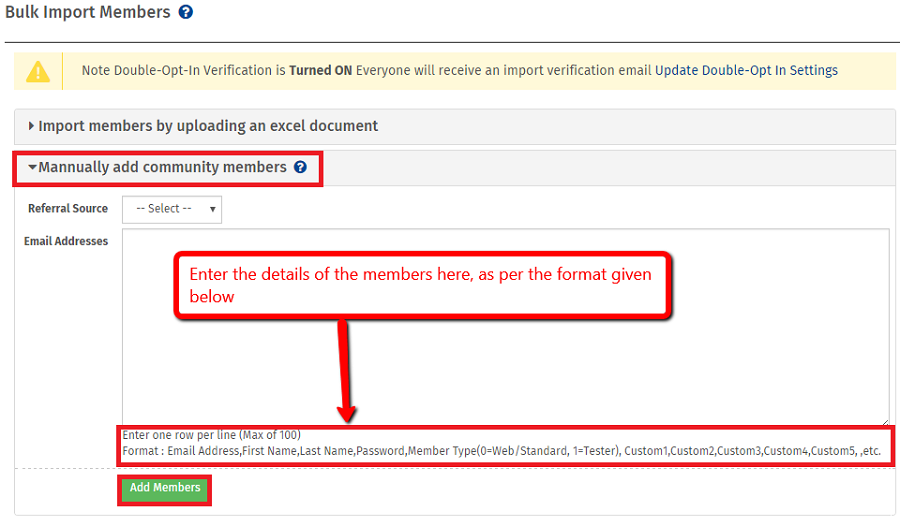The width and height of the screenshot is (900, 526).
Task: Click the Format hint line below text area
Action: (501, 451)
